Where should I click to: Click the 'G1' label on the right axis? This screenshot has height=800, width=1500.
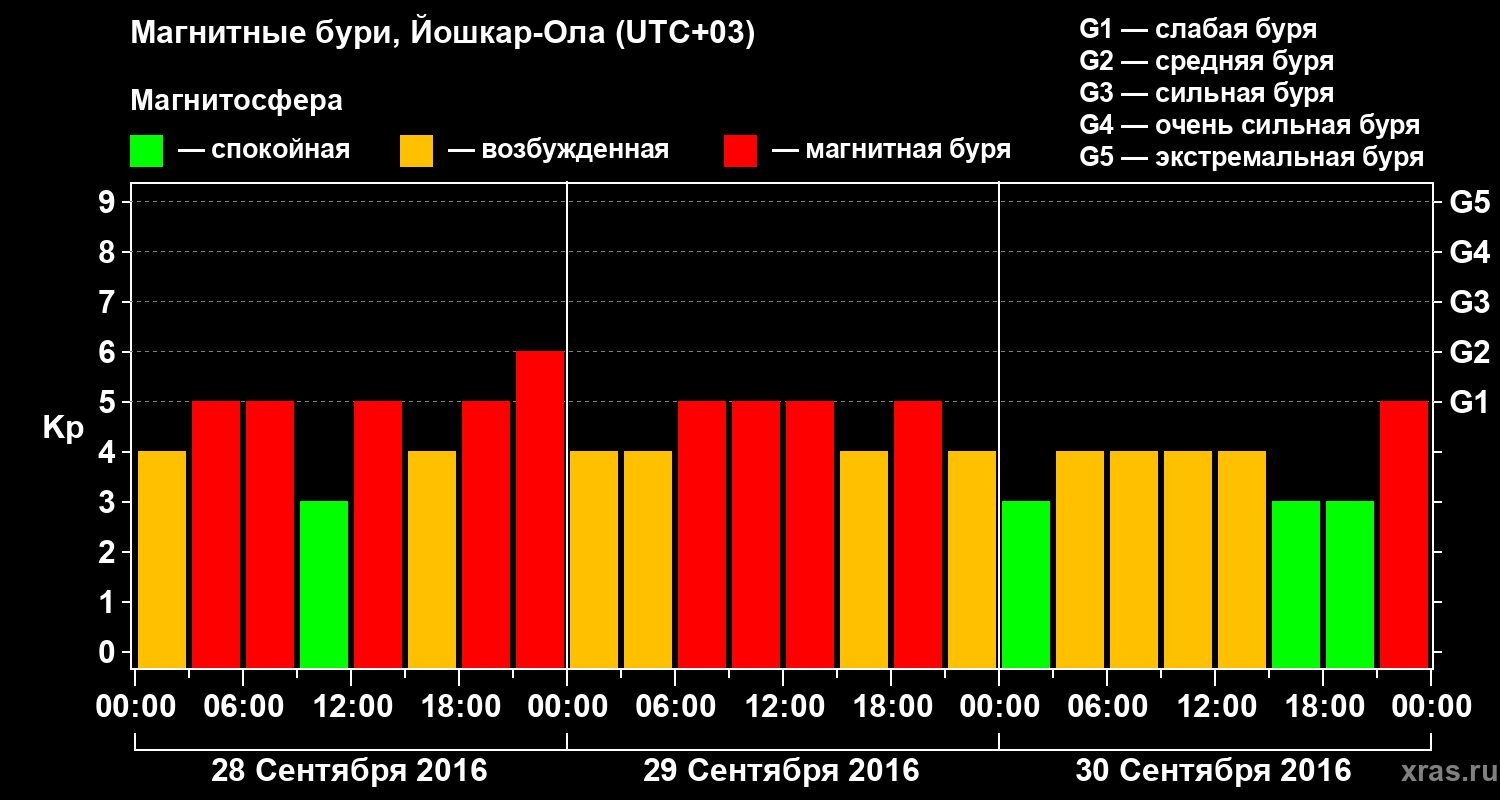point(1469,402)
